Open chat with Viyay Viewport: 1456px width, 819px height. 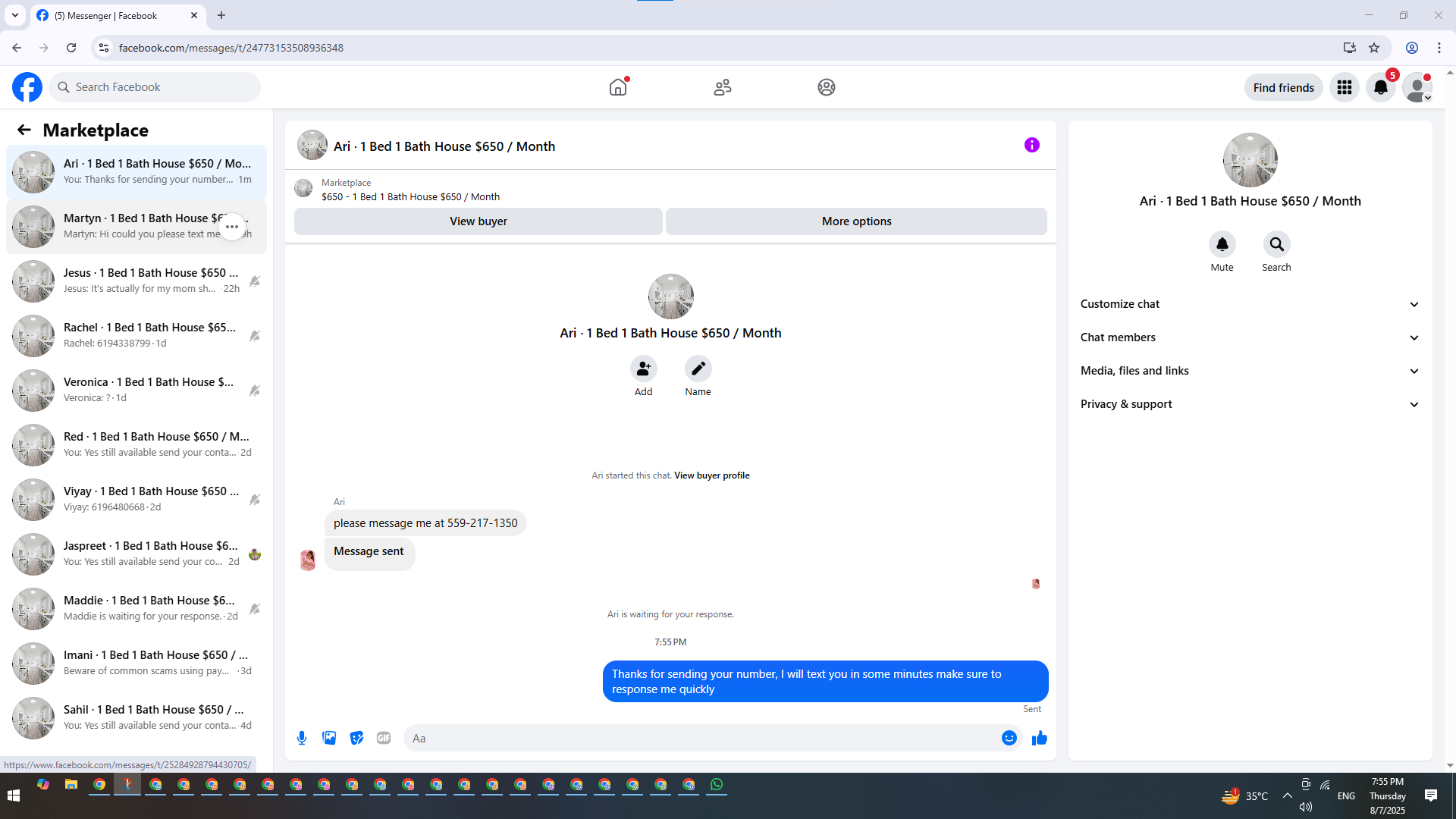(136, 500)
